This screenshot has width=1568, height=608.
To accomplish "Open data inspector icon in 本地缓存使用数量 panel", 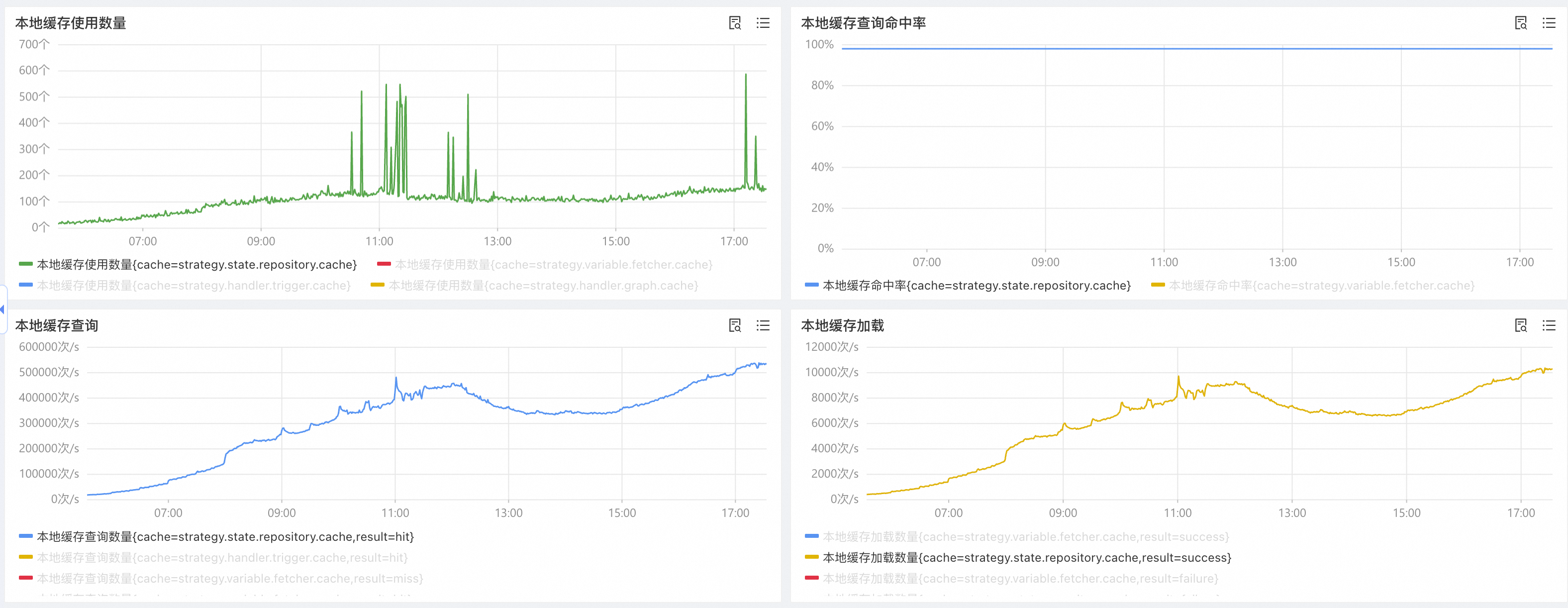I will [x=735, y=23].
